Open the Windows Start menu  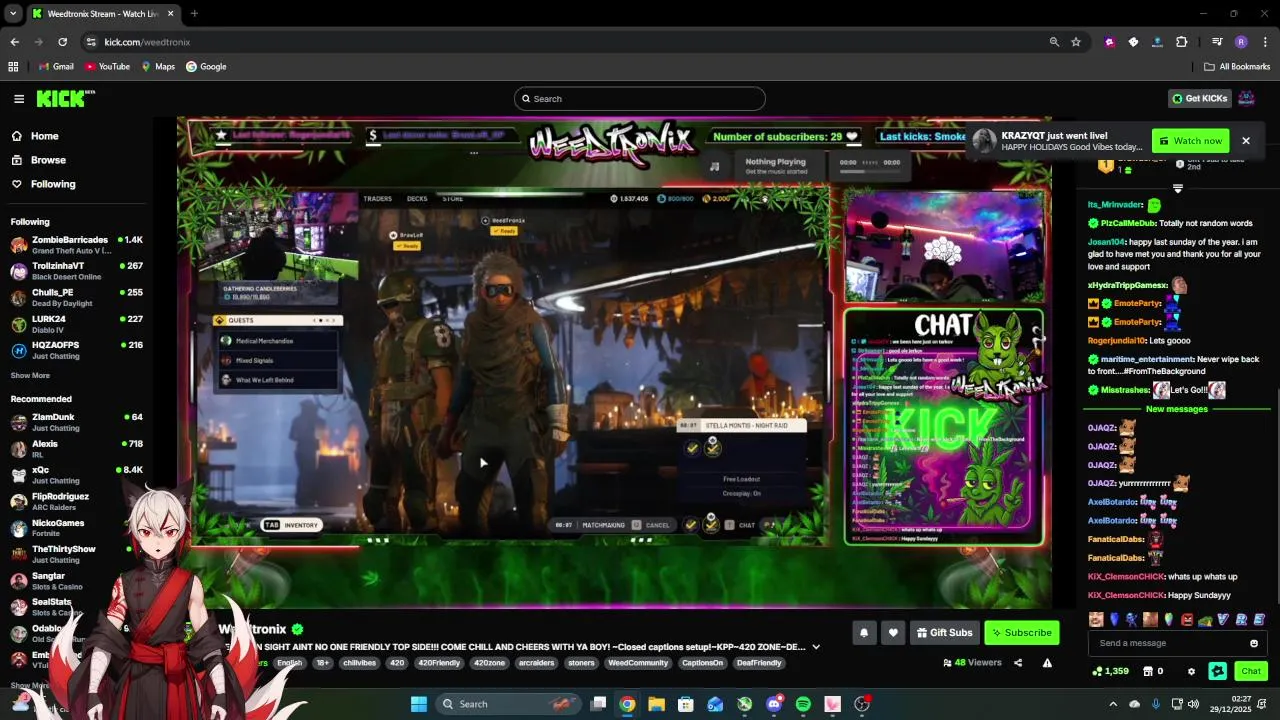tap(418, 704)
